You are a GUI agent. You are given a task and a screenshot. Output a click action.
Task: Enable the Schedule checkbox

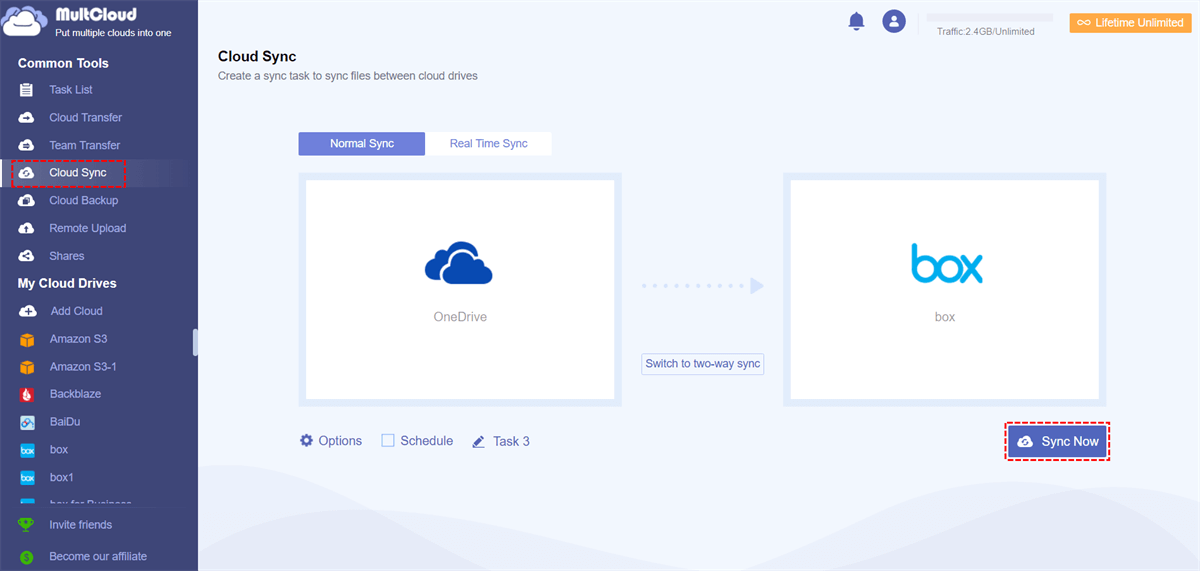pos(388,440)
